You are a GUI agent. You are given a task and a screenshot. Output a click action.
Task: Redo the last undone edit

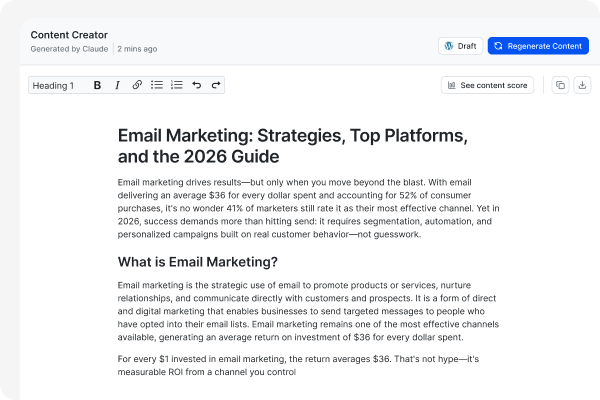click(215, 86)
